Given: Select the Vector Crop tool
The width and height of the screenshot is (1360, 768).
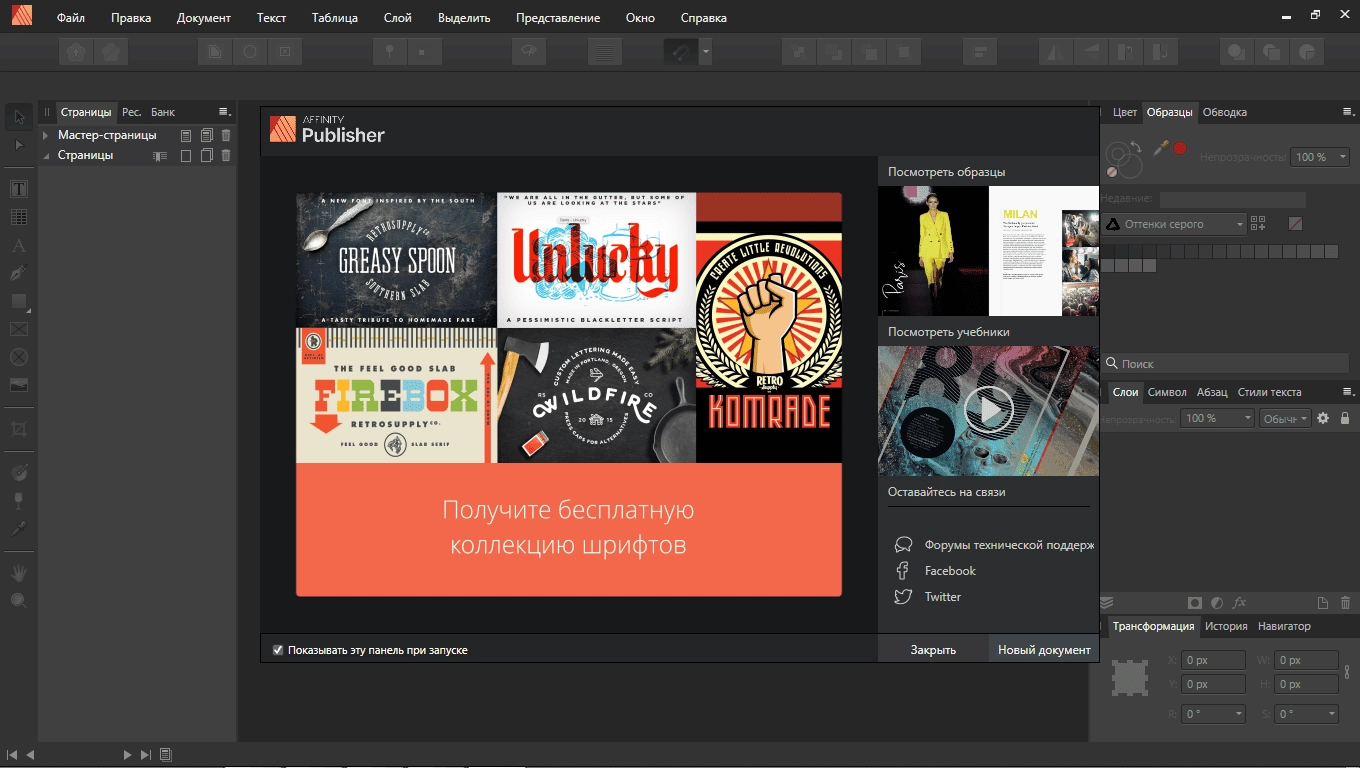Looking at the screenshot, I should pos(19,429).
